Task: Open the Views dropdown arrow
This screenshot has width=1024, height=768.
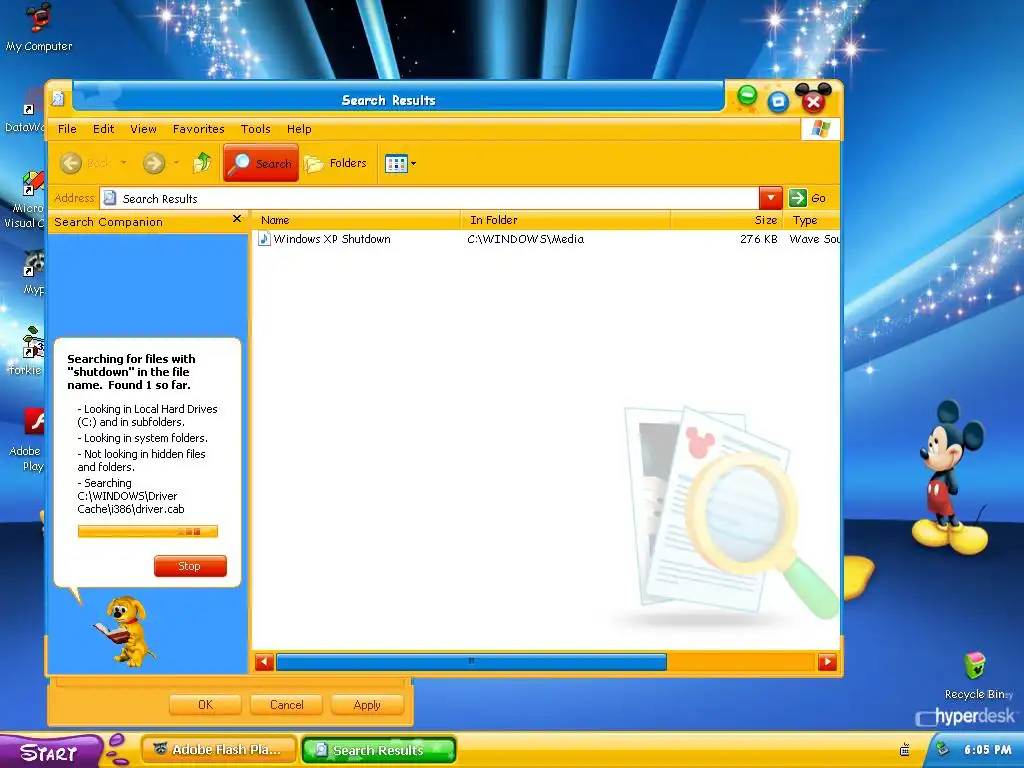Action: click(x=413, y=163)
